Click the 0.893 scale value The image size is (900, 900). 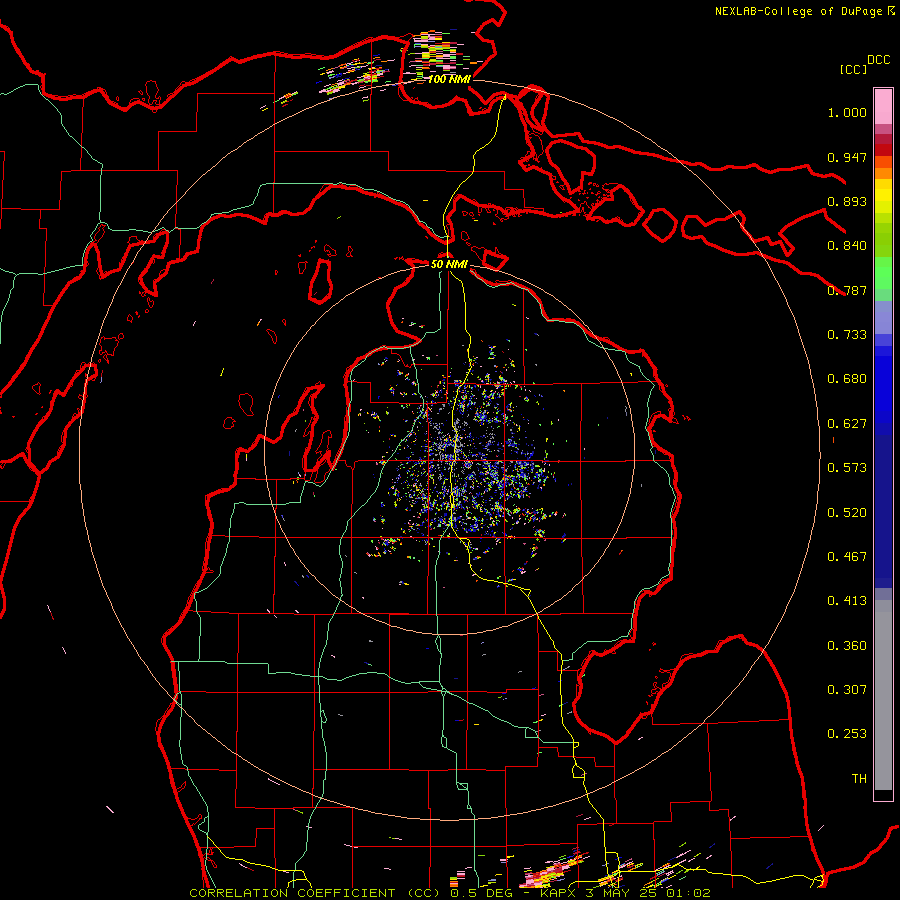click(x=847, y=201)
